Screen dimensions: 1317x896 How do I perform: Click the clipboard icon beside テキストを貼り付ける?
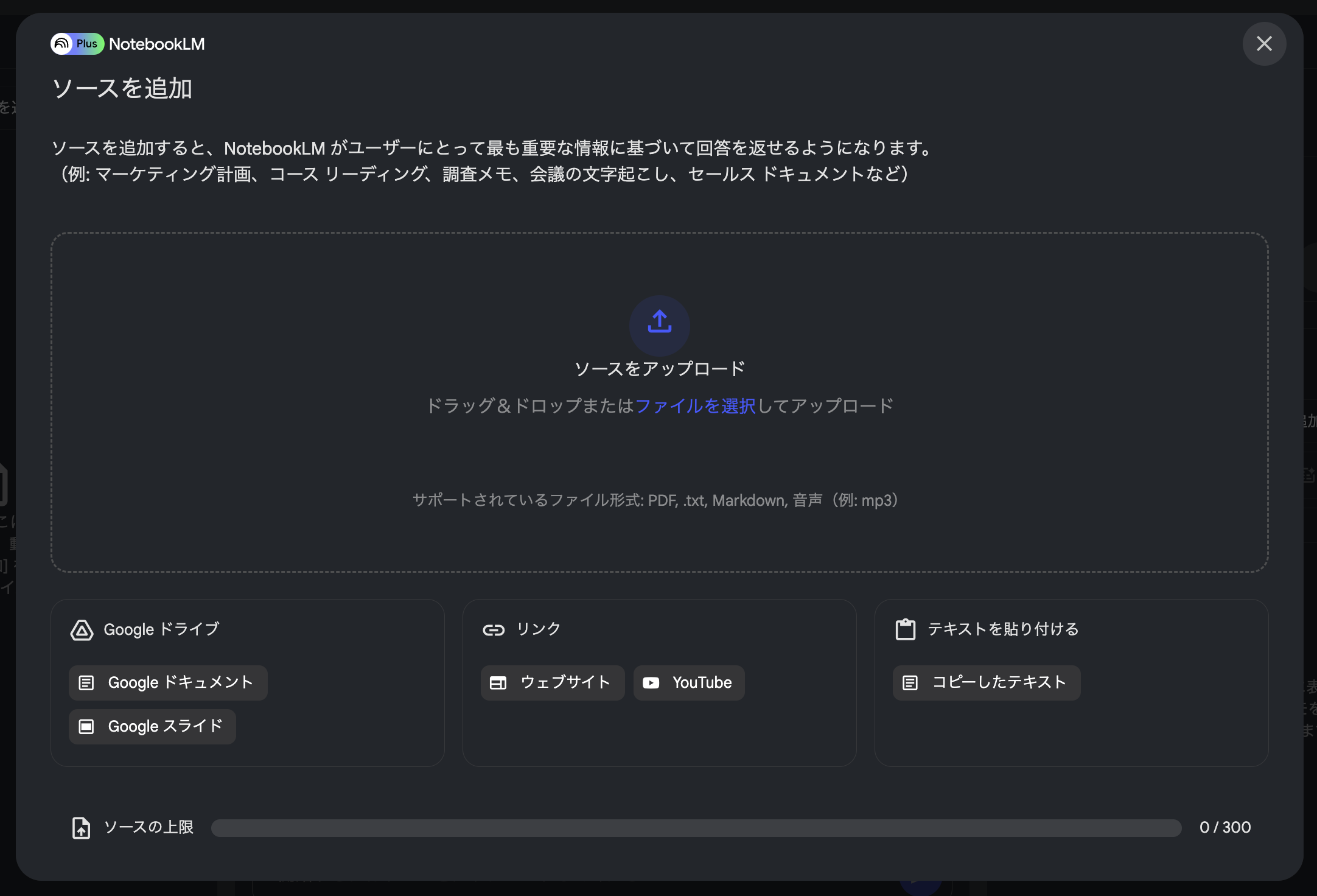tap(906, 629)
